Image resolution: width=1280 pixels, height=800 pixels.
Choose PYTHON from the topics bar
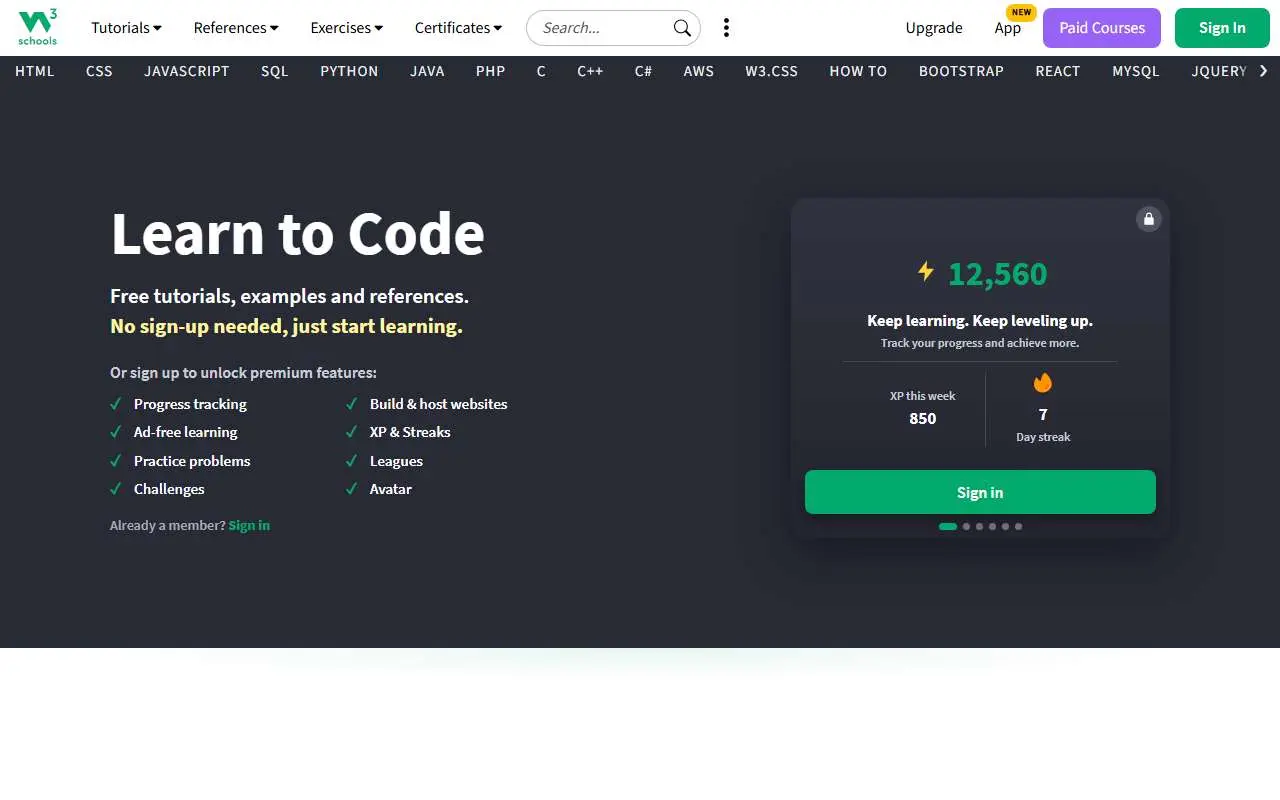(x=349, y=71)
